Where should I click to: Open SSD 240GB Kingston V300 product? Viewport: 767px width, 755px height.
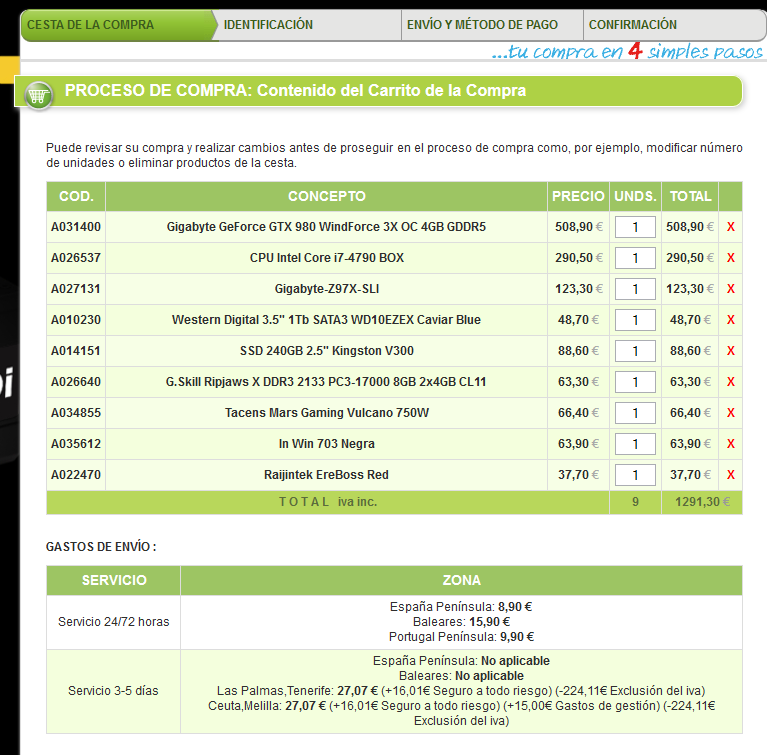coord(327,351)
